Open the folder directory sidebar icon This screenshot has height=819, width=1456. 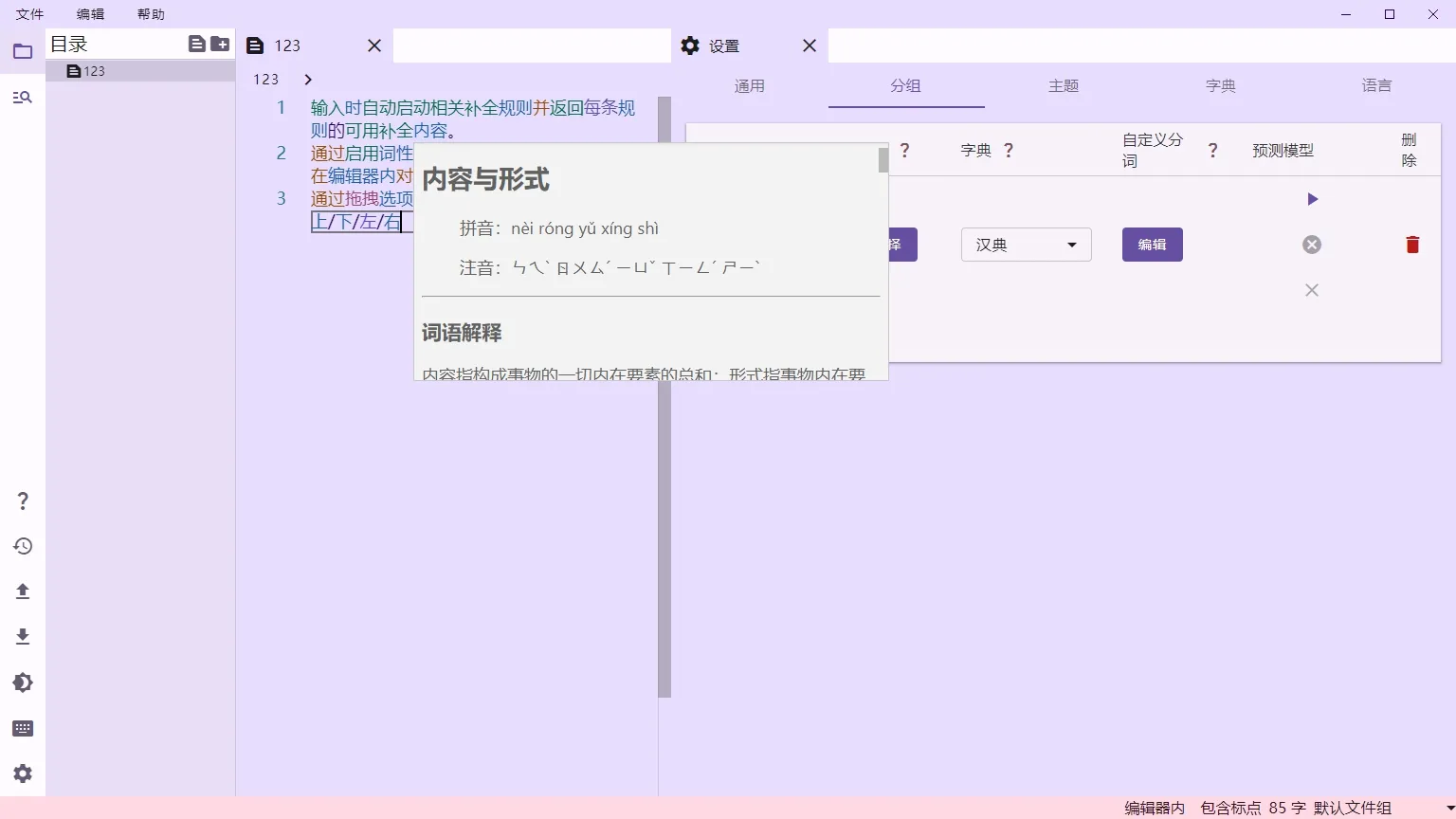click(x=23, y=51)
